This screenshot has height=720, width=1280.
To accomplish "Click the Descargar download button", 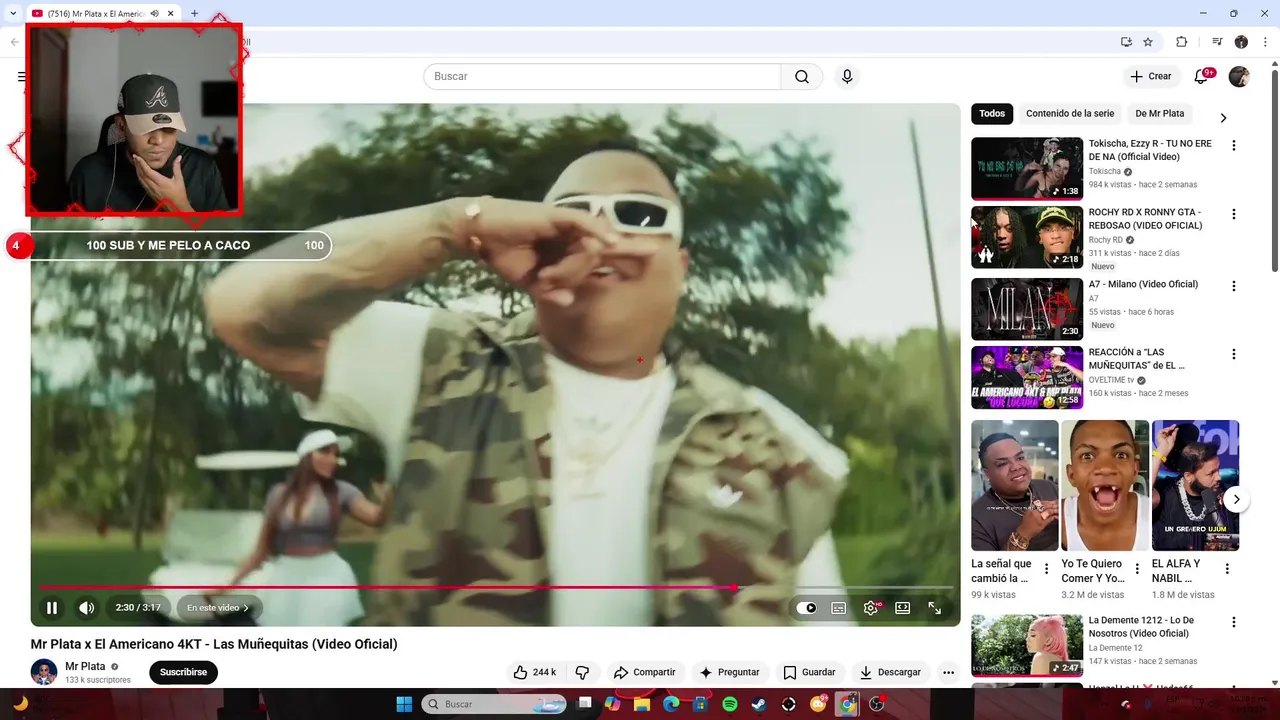I will pos(890,673).
